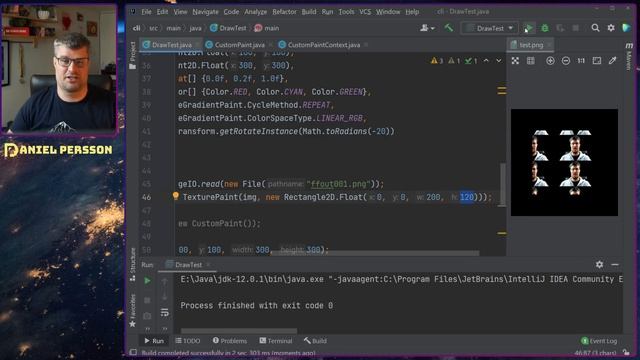Open Search Everywhere magnifier icon
This screenshot has width=640, height=360.
tap(596, 28)
